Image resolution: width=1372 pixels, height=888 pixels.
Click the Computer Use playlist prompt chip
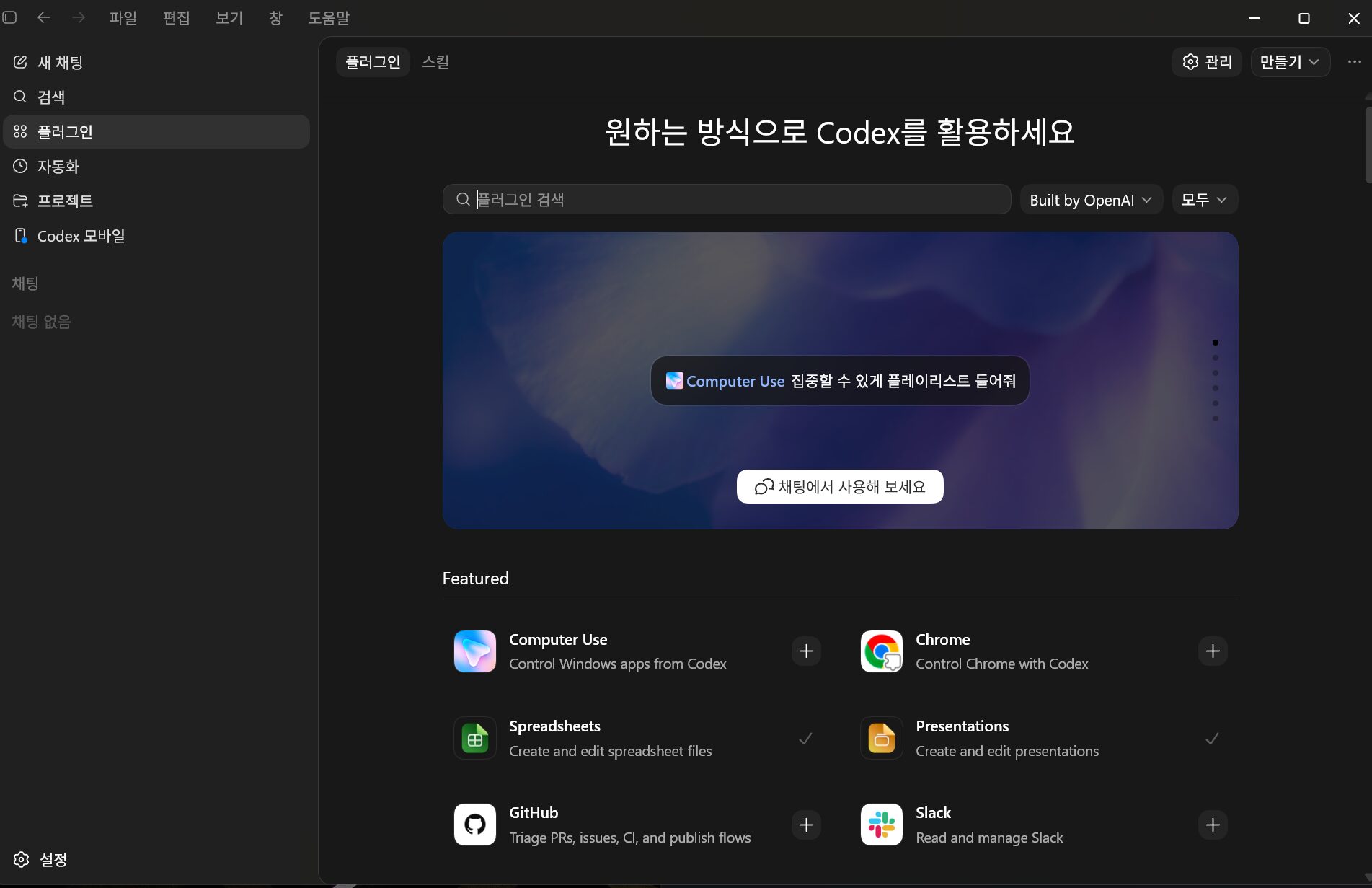tap(840, 381)
